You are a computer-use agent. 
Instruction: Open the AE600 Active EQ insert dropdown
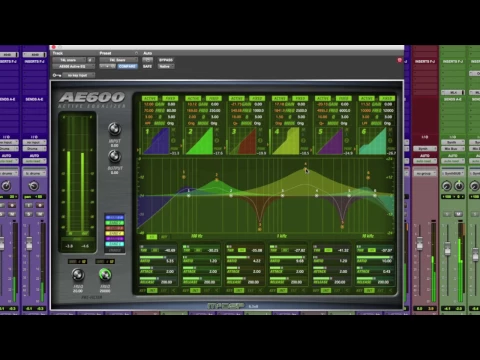click(73, 67)
